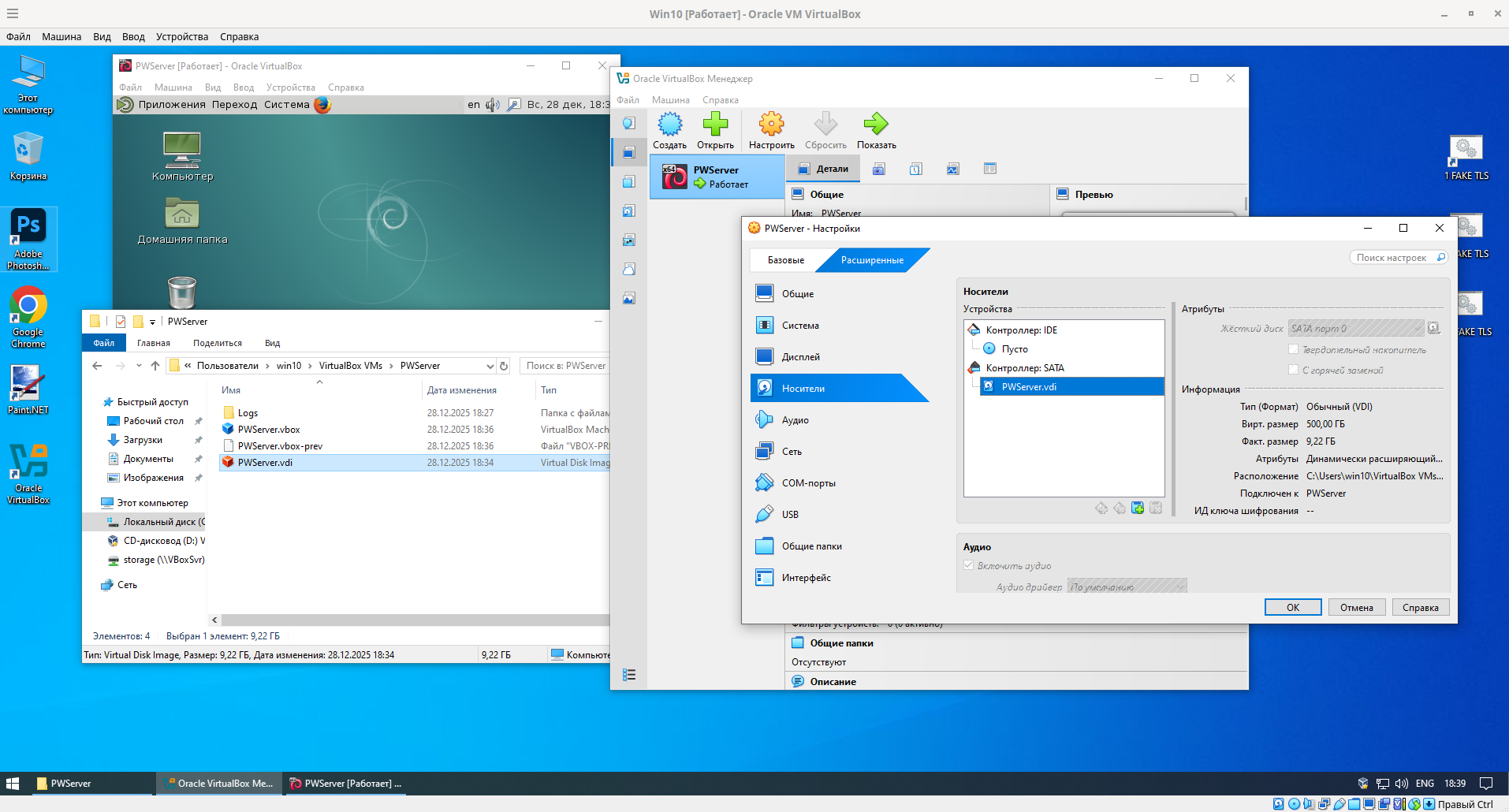Open the SATA порт 0 dropdown
Image resolution: width=1509 pixels, height=812 pixels.
[x=1356, y=329]
